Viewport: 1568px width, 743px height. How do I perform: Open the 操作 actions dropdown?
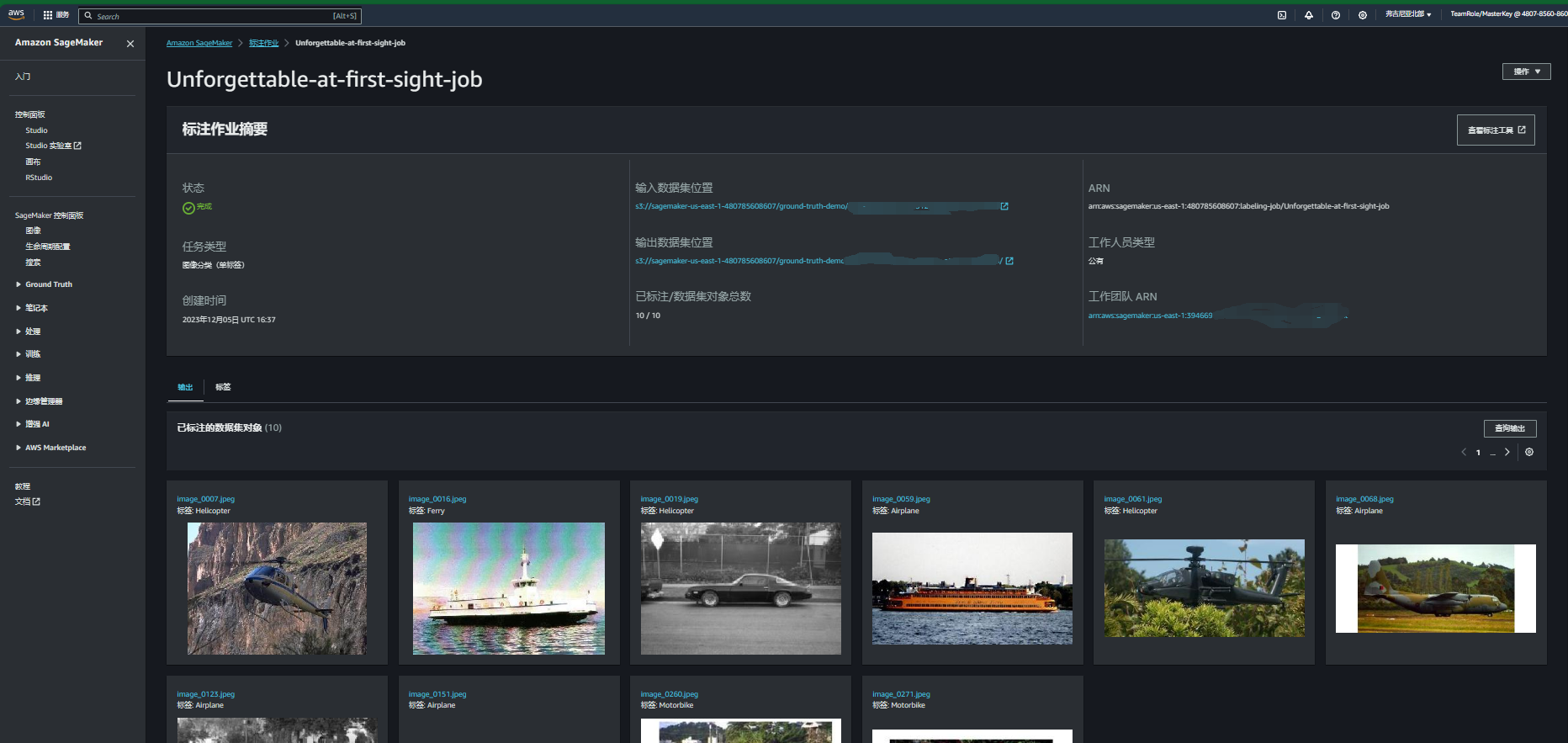pos(1526,72)
